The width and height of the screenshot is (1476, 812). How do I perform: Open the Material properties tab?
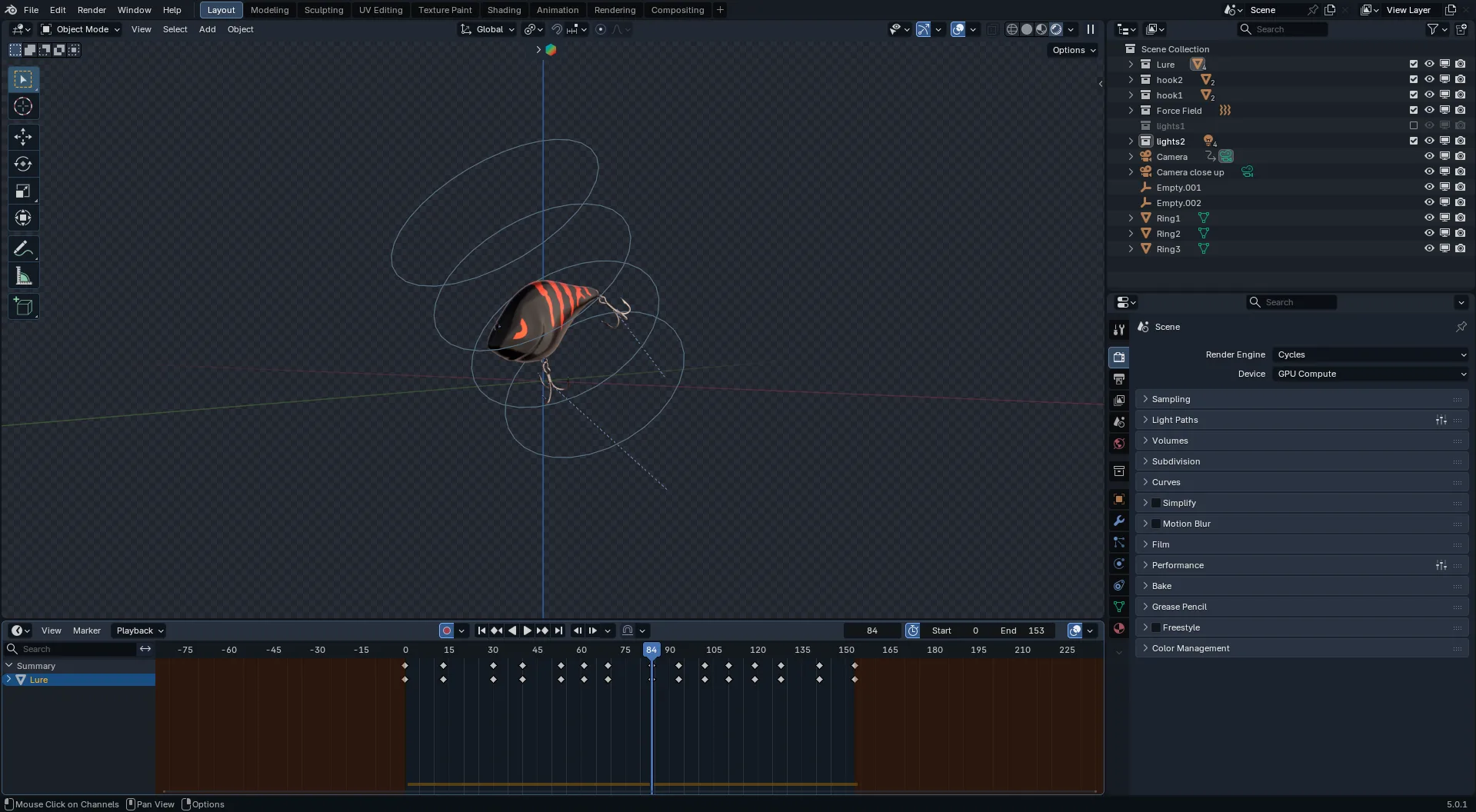pyautogui.click(x=1119, y=628)
